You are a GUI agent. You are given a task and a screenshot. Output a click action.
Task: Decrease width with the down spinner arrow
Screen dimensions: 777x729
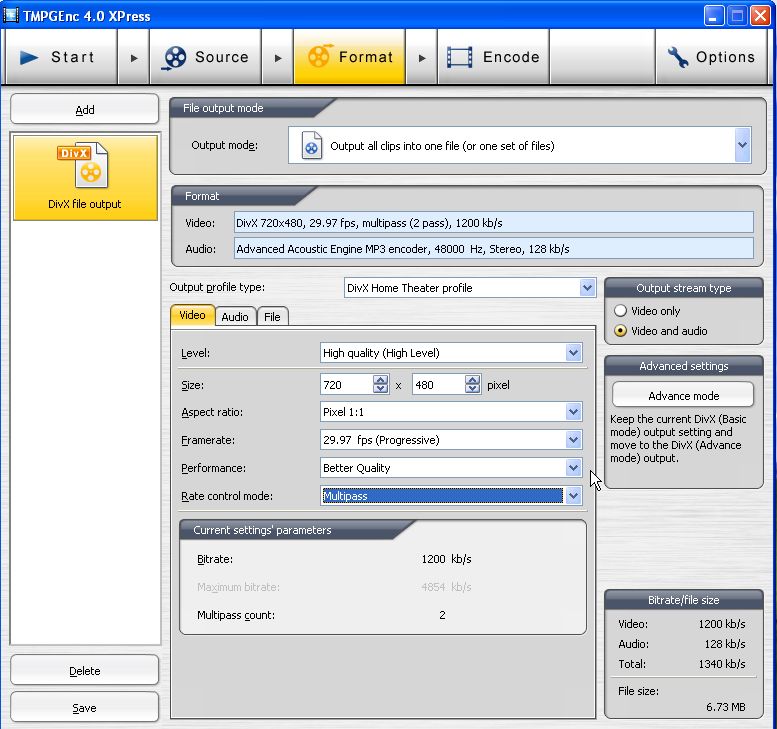pyautogui.click(x=381, y=390)
